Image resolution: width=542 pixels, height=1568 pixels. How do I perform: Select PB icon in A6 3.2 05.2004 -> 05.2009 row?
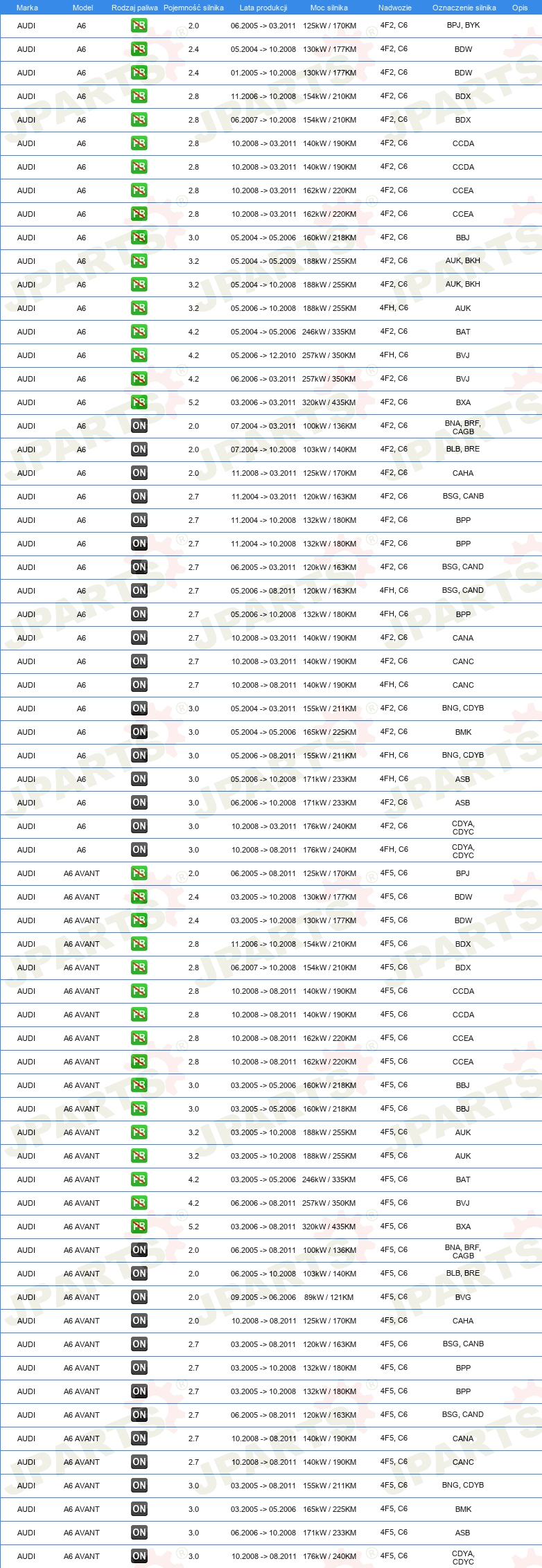tap(139, 261)
